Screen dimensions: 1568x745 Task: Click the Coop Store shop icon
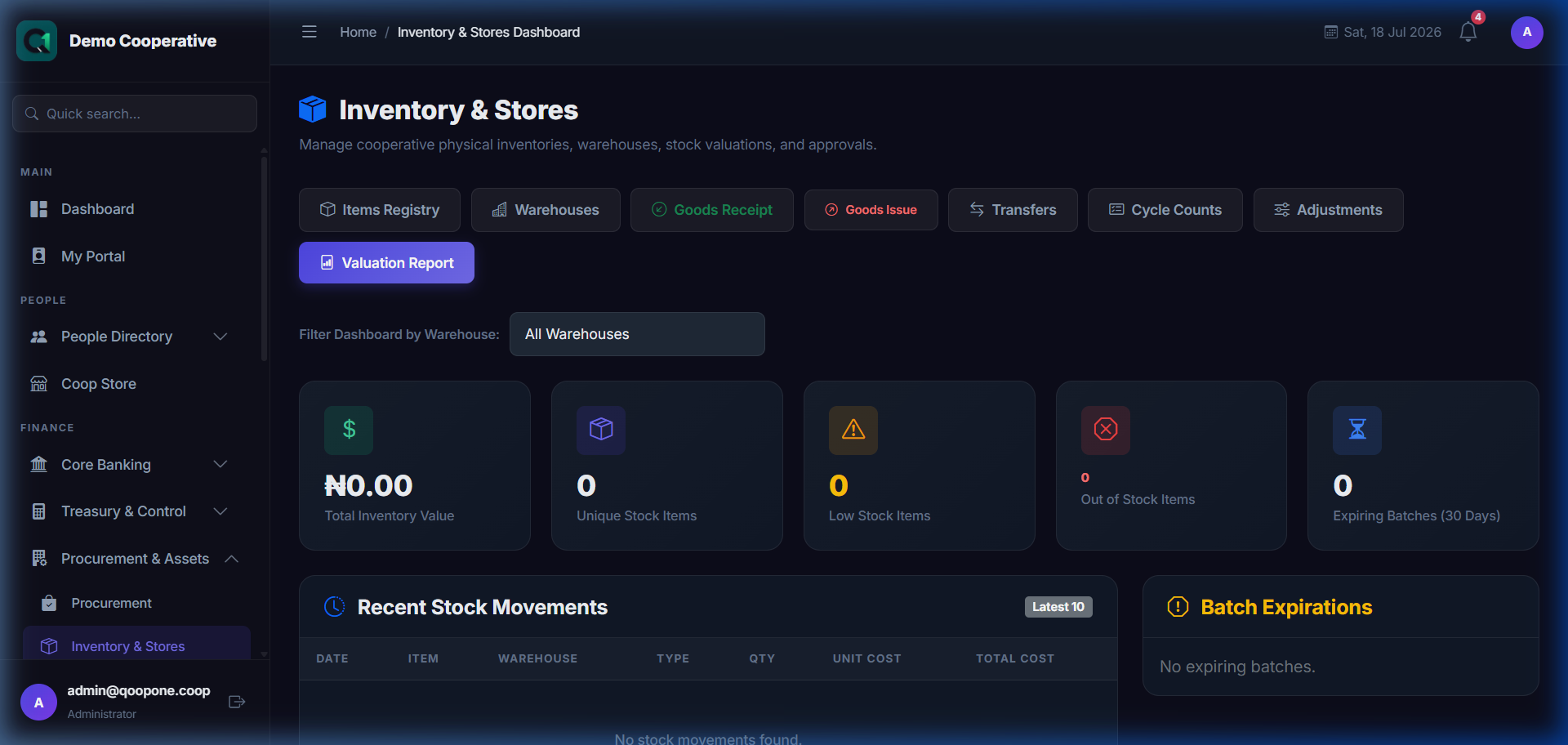pyautogui.click(x=38, y=384)
